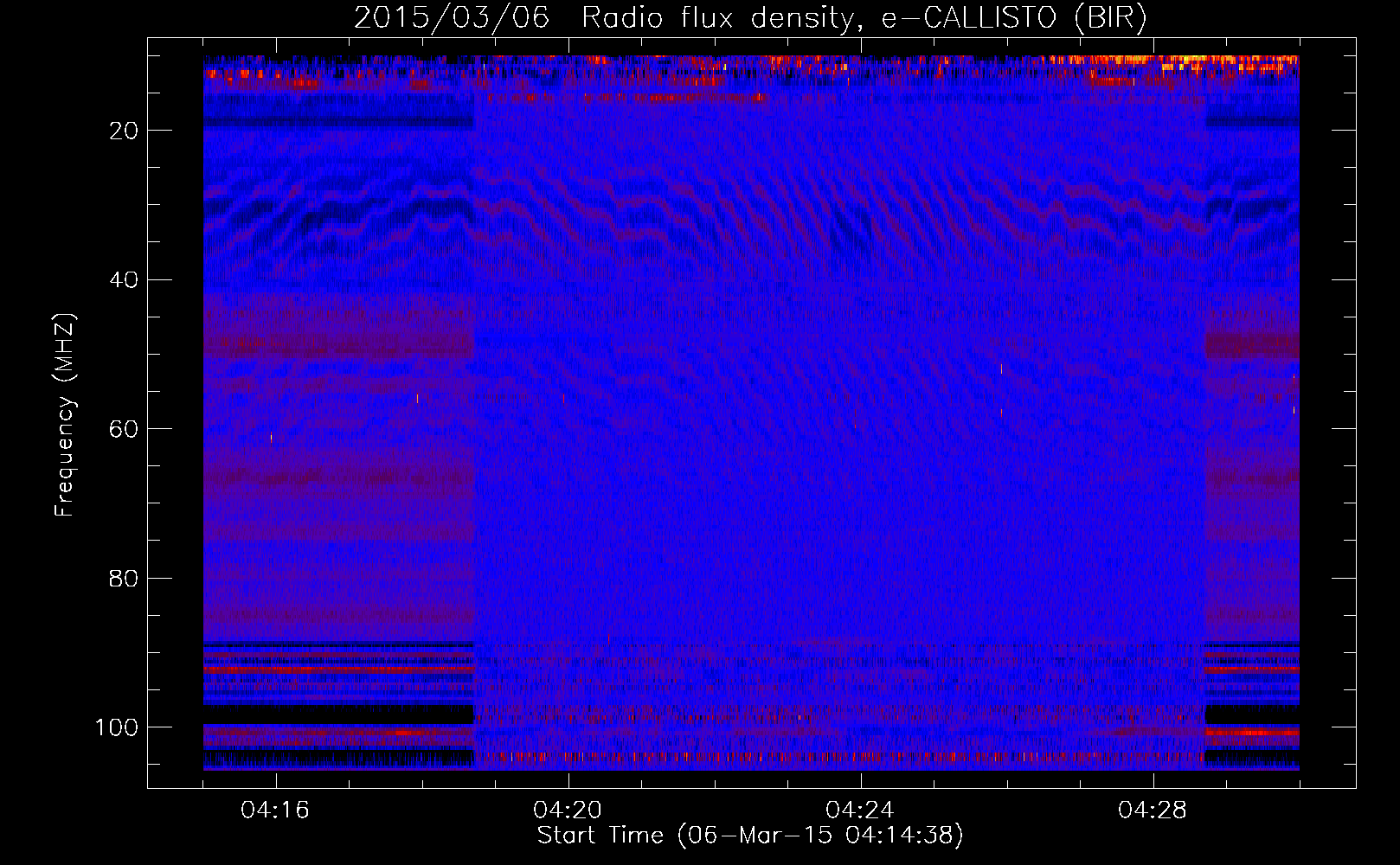Click the 04:20 time tick label
This screenshot has height=865, width=1400.
pos(568,811)
